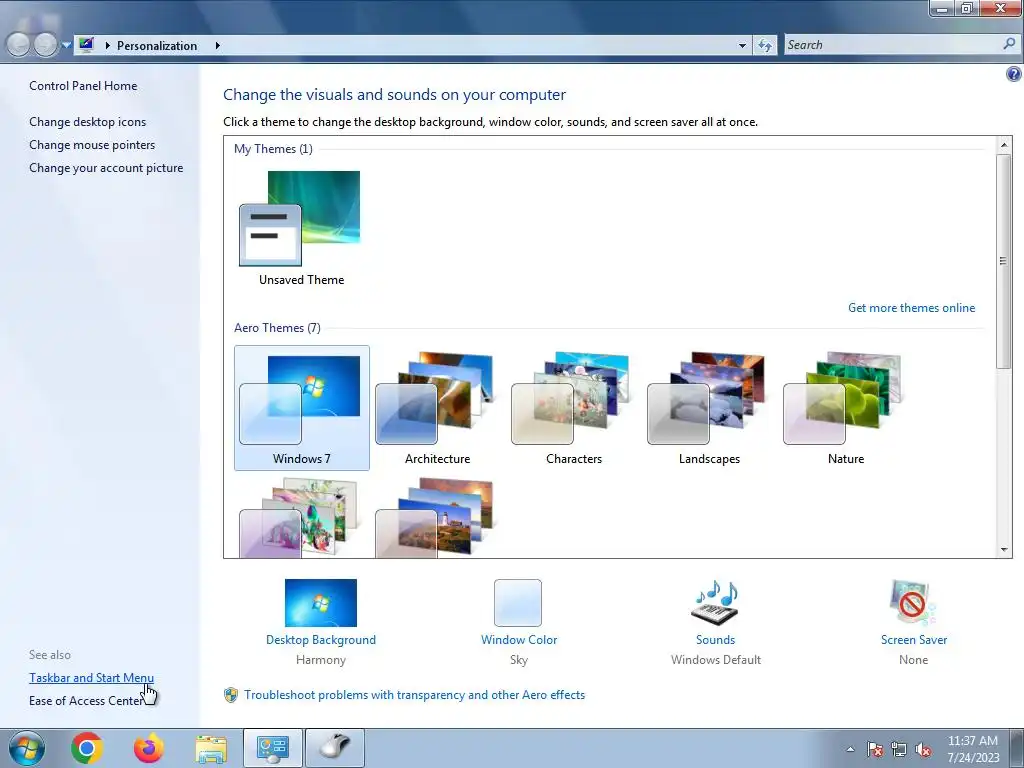Select the Scenes theme below Windows 7

pos(302,517)
